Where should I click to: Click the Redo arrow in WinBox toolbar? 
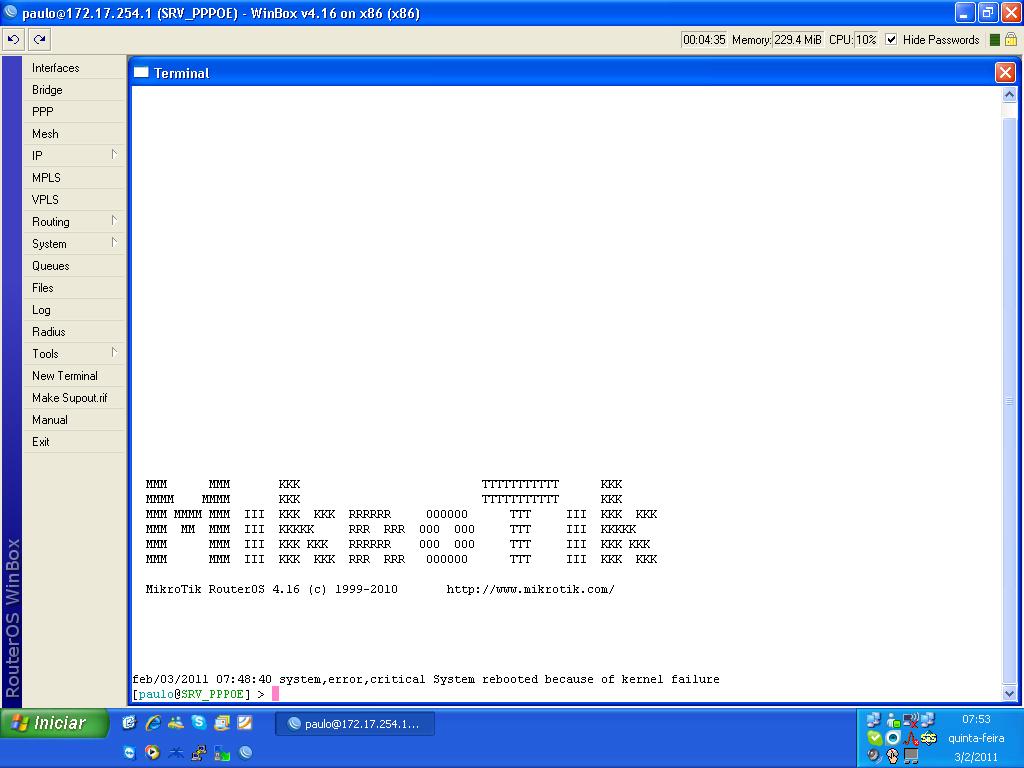40,39
